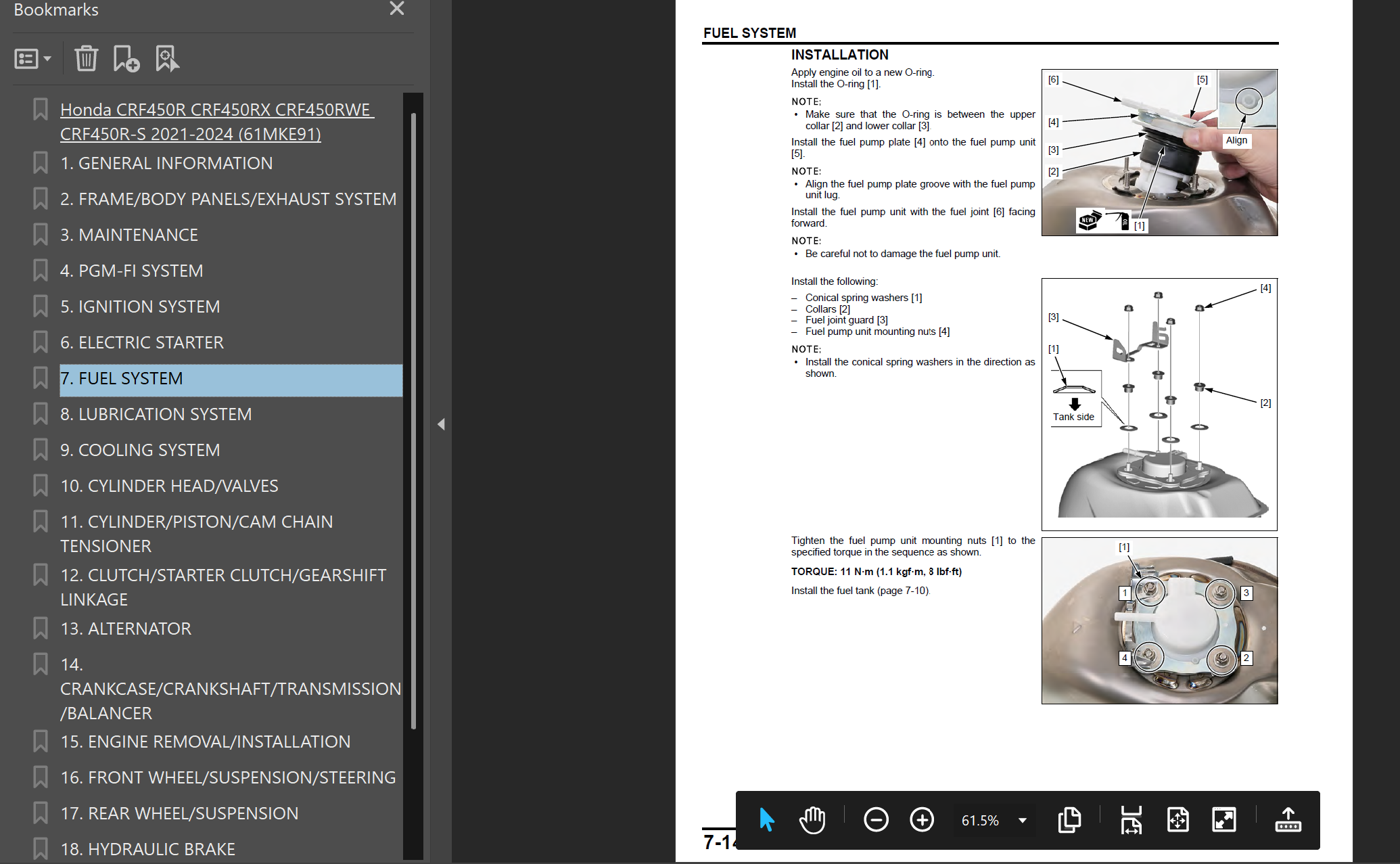The width and height of the screenshot is (1400, 864).
Task: Click the find current bookmark icon
Action: 167,59
